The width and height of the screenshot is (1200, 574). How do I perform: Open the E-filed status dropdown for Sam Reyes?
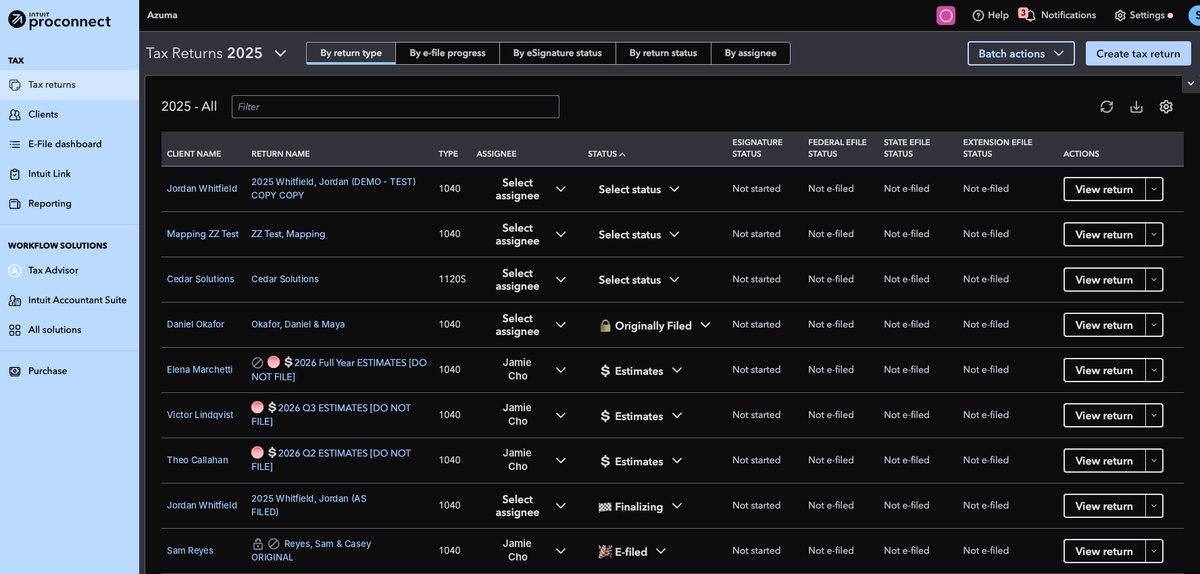point(632,551)
